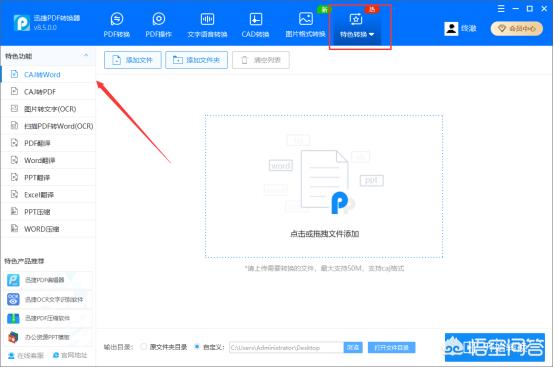Image resolution: width=554 pixels, height=367 pixels.
Task: Click the 浏览 browse button
Action: [x=353, y=348]
